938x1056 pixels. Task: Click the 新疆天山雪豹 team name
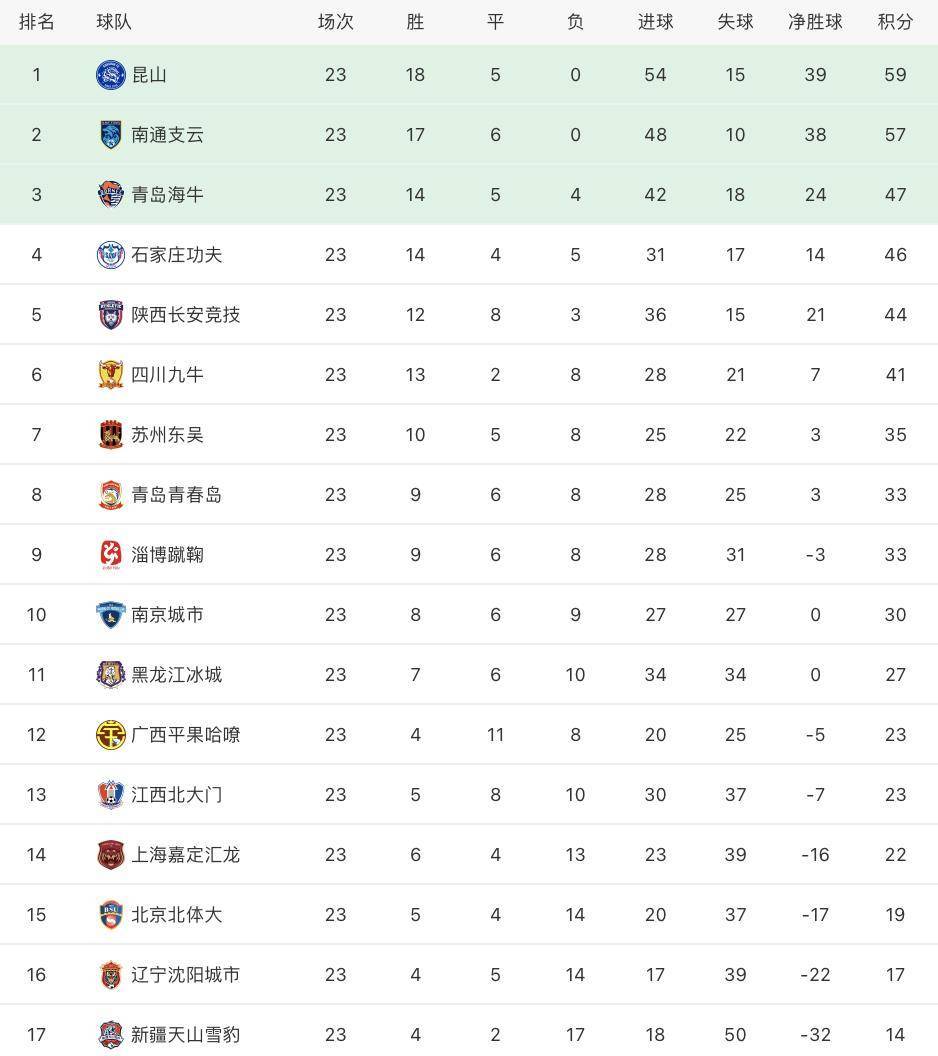point(186,1034)
